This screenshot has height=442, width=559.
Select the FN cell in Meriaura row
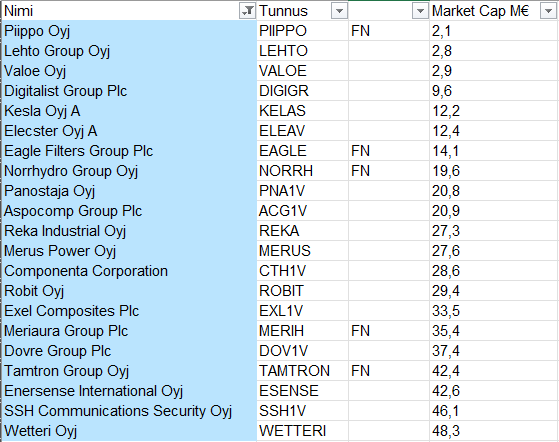pos(389,331)
